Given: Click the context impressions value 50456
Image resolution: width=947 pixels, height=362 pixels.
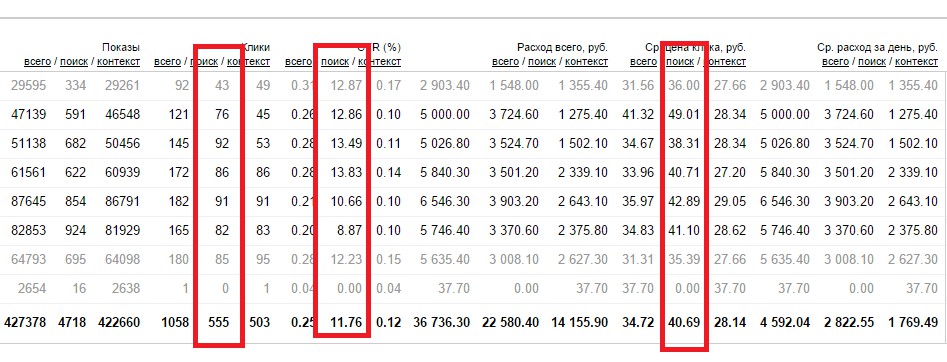Looking at the screenshot, I should pyautogui.click(x=122, y=144).
